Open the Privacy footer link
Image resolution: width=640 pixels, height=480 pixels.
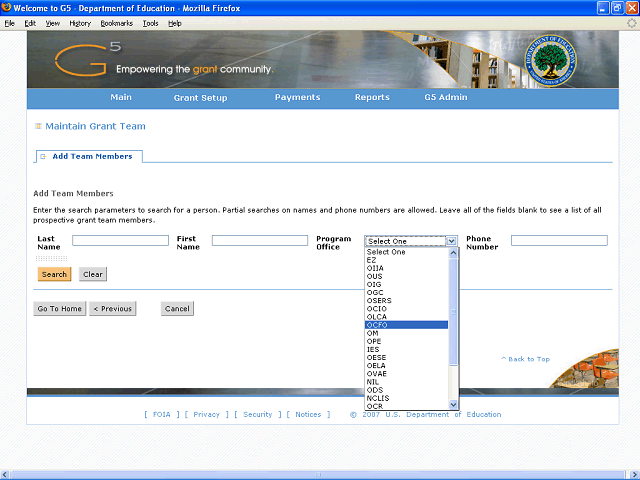(x=207, y=414)
